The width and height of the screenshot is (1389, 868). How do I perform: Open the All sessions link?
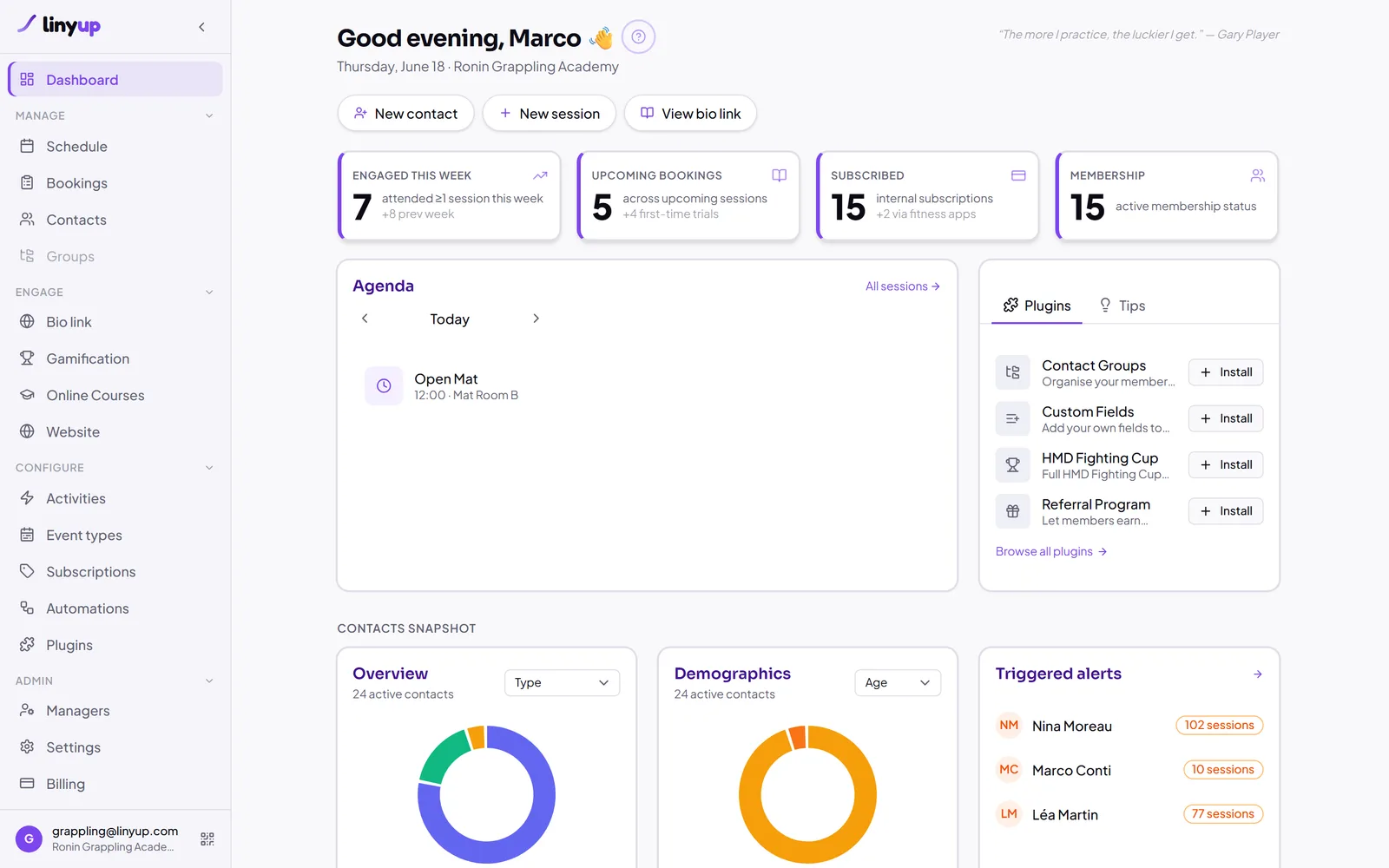pyautogui.click(x=903, y=286)
